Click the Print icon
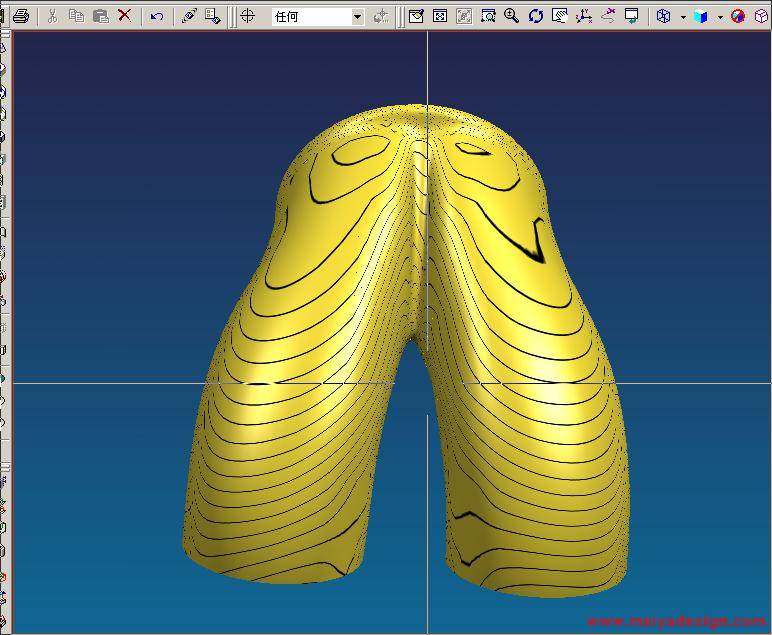The height and width of the screenshot is (635, 772). coord(21,16)
